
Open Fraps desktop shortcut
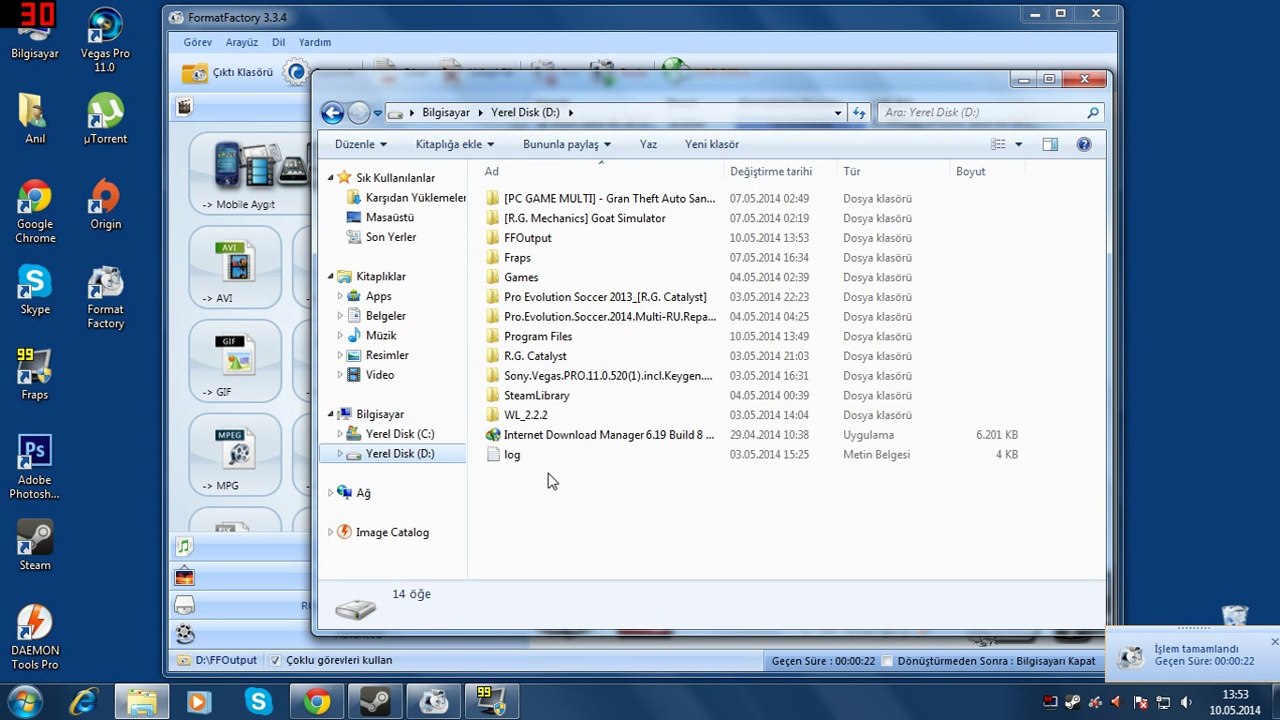coord(35,374)
